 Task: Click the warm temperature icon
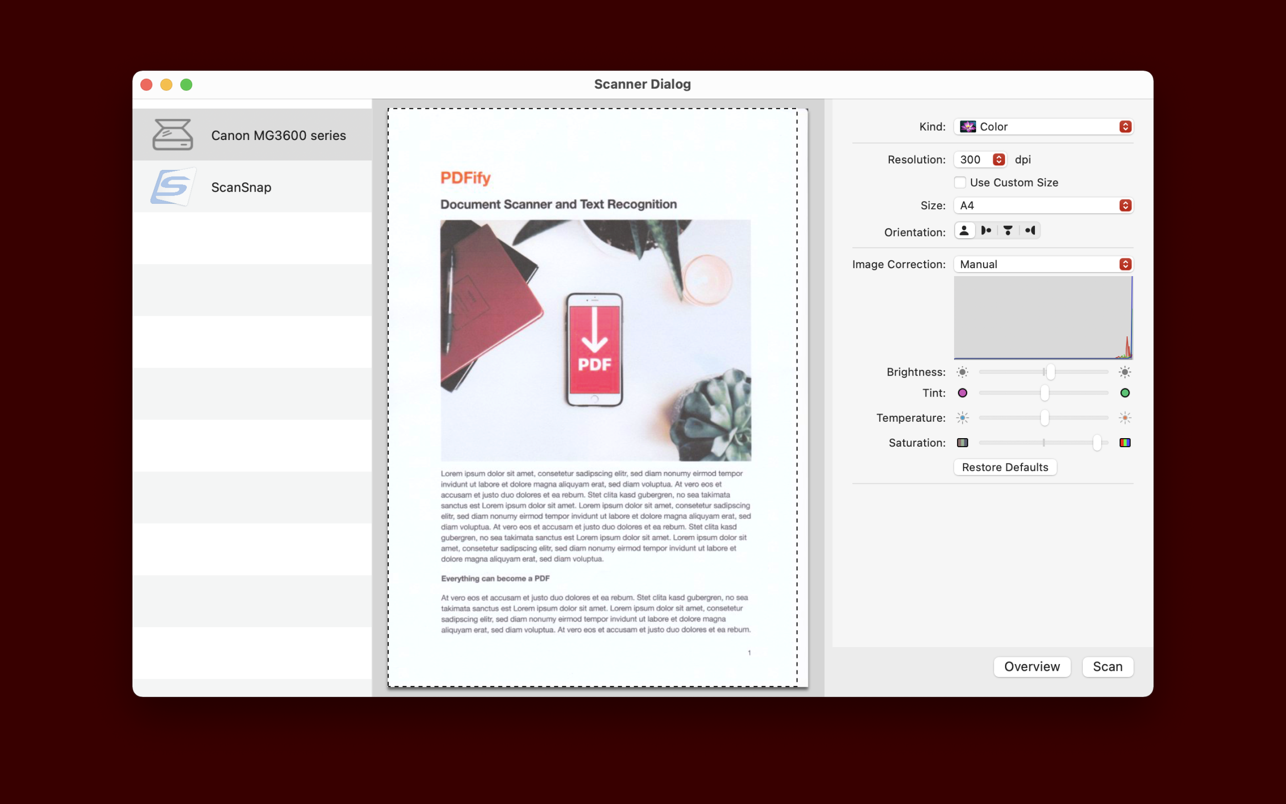pyautogui.click(x=1125, y=418)
